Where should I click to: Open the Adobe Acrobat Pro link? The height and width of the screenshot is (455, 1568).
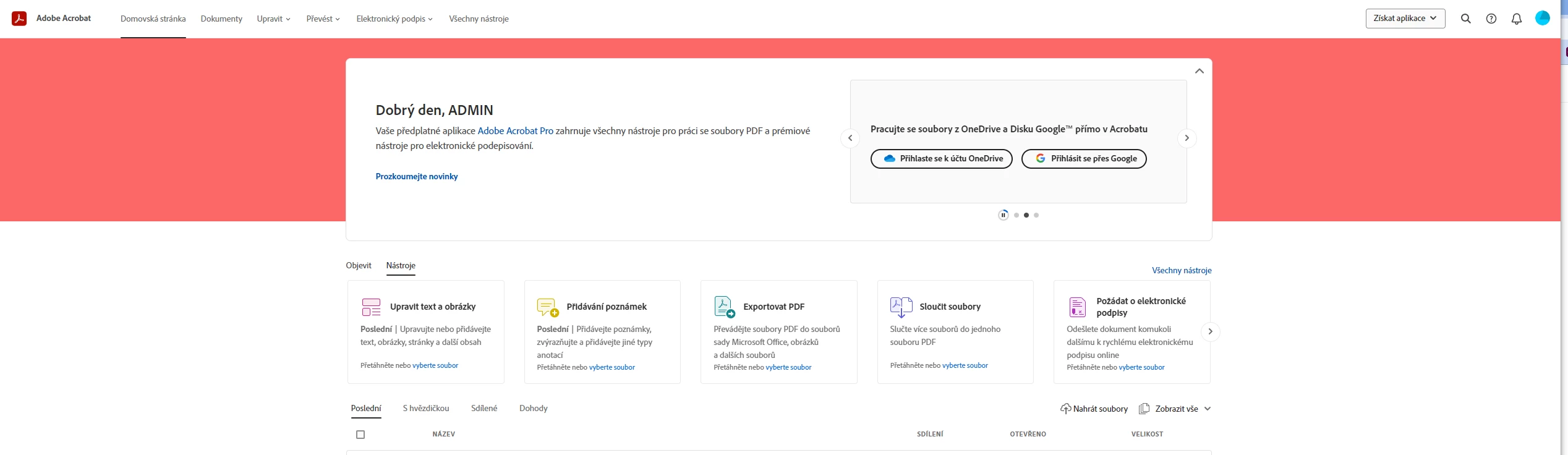coord(516,131)
